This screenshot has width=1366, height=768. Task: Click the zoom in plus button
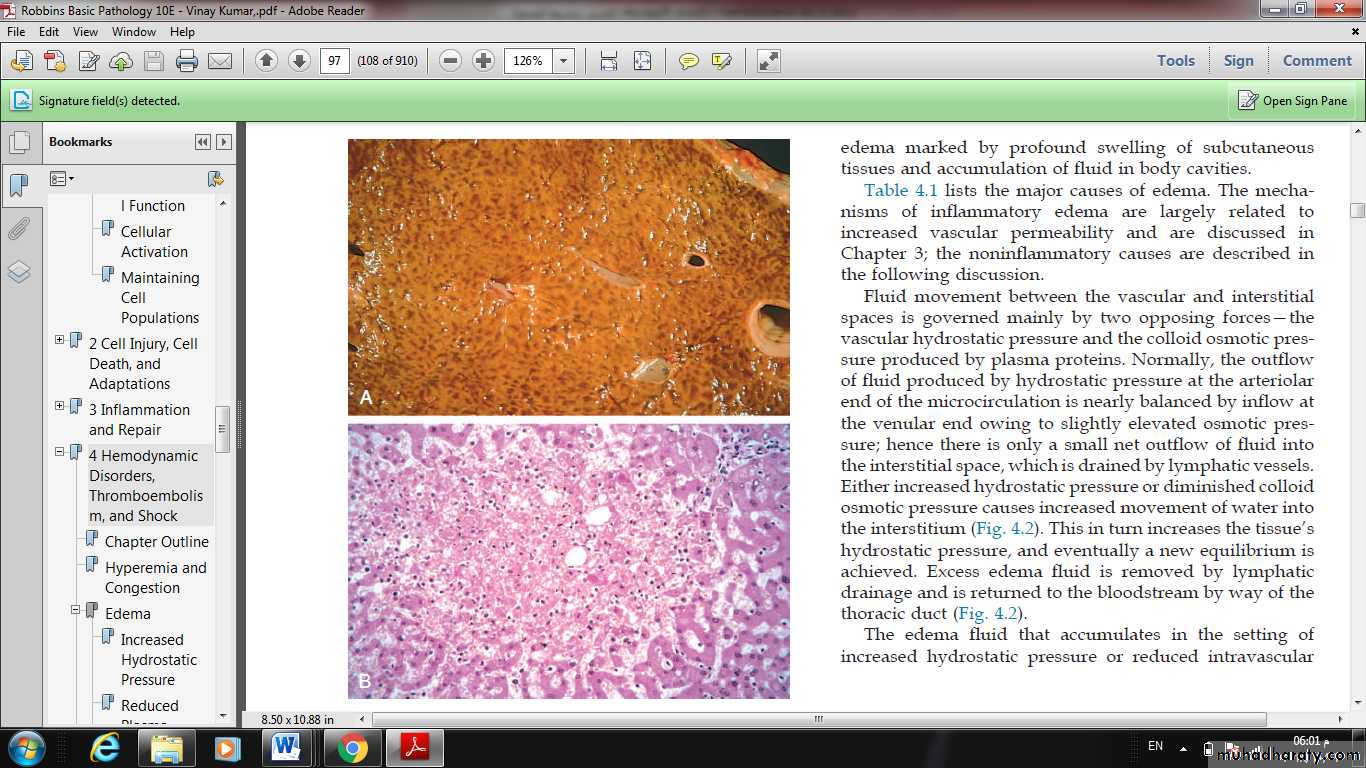[x=483, y=61]
